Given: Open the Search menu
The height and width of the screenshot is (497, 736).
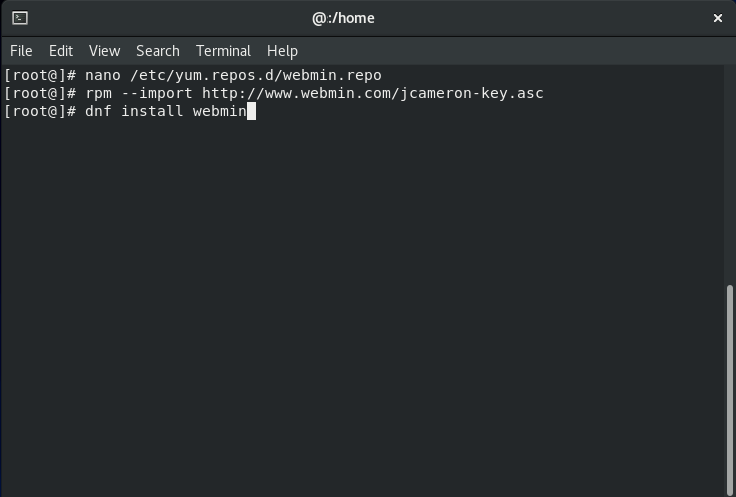Looking at the screenshot, I should 158,51.
